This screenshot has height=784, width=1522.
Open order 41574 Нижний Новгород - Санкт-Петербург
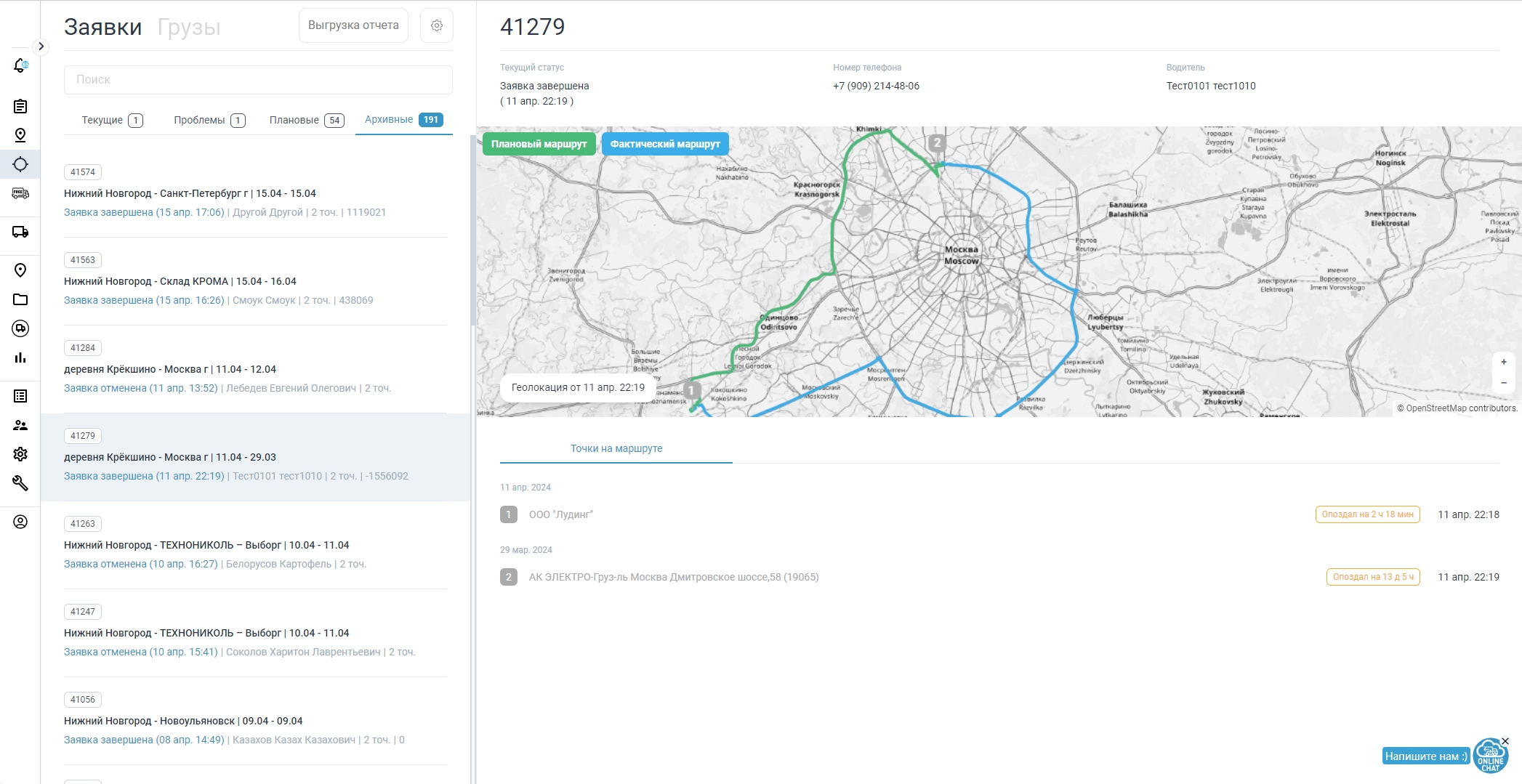point(190,193)
